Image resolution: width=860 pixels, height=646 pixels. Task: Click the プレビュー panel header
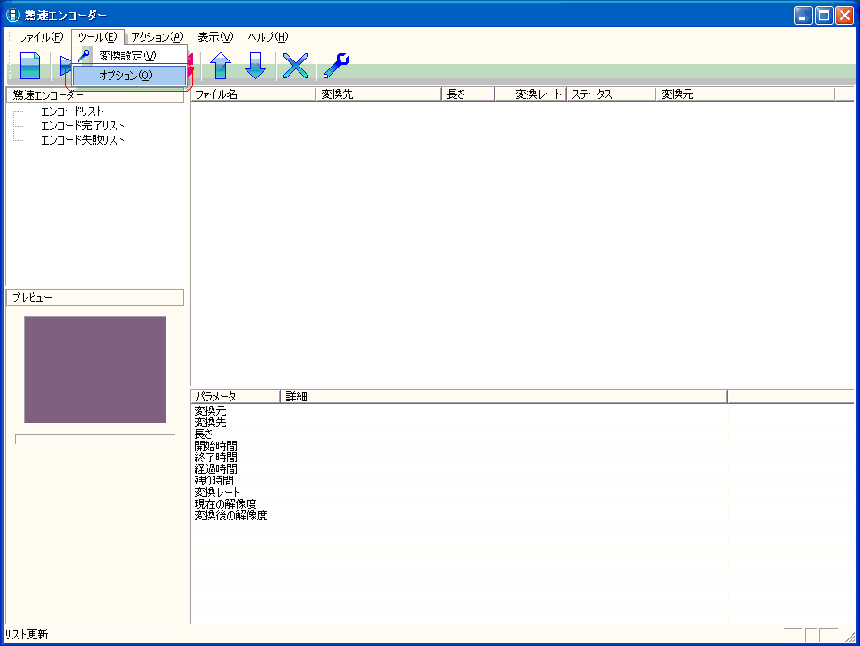point(95,297)
